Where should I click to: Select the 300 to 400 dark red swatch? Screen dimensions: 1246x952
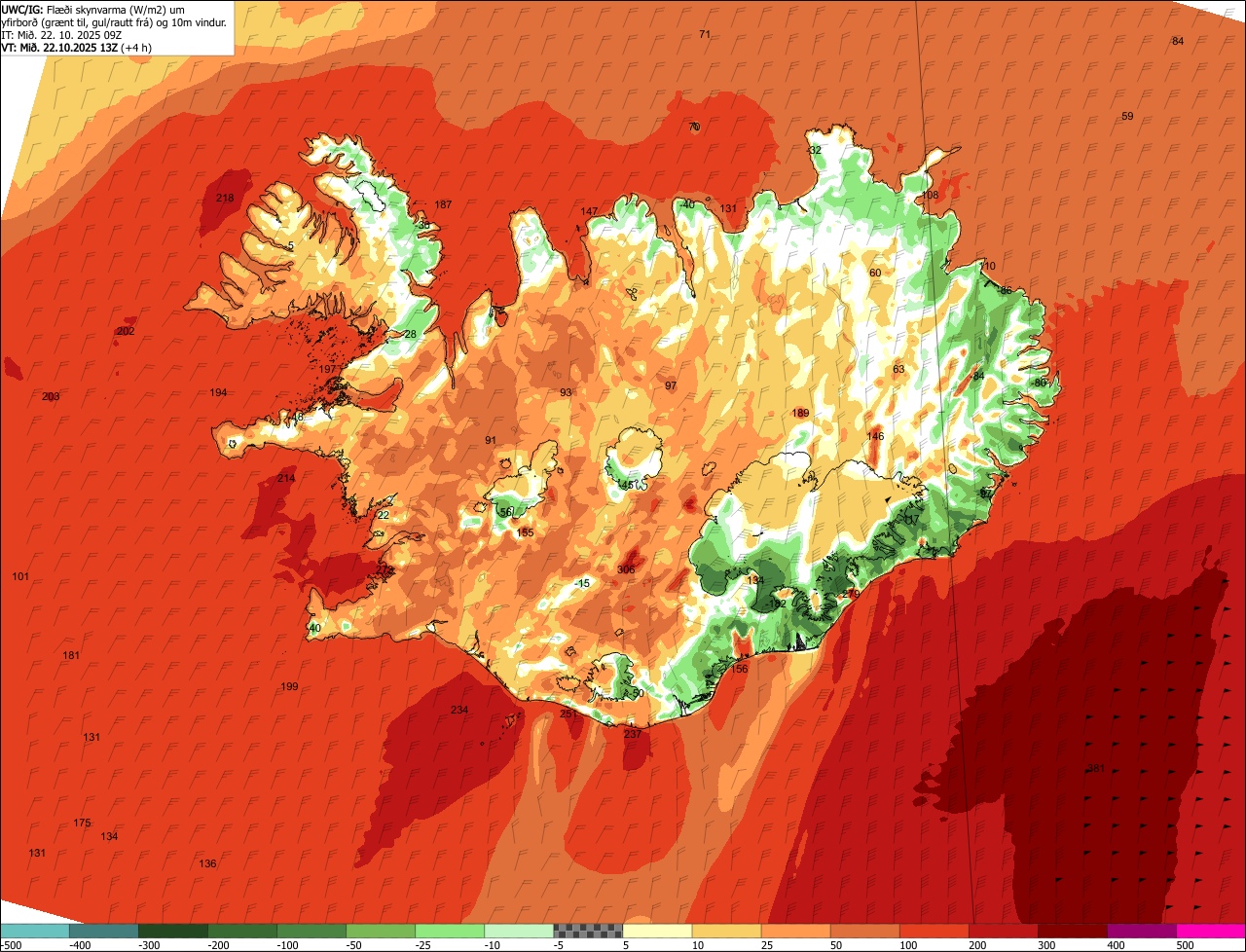[1072, 931]
